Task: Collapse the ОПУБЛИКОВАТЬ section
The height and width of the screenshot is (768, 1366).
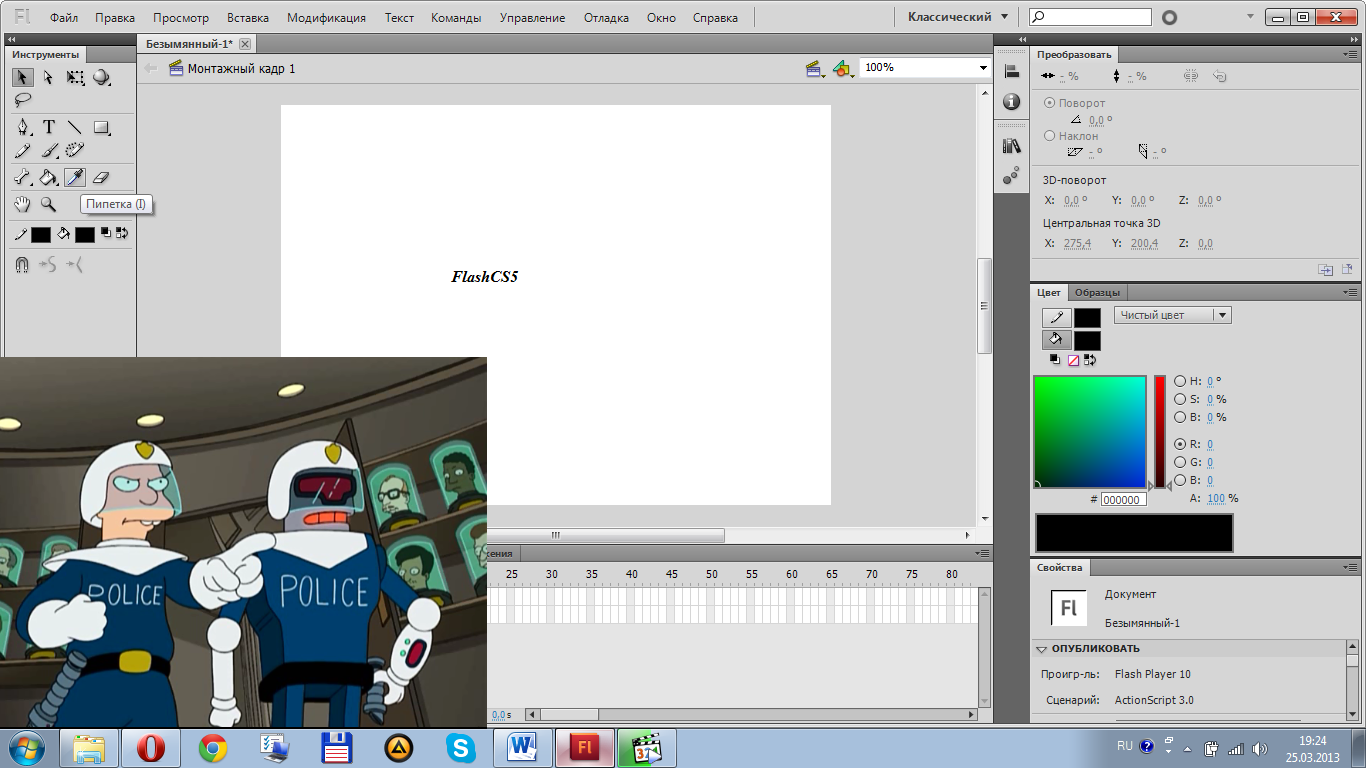Action: (1041, 649)
